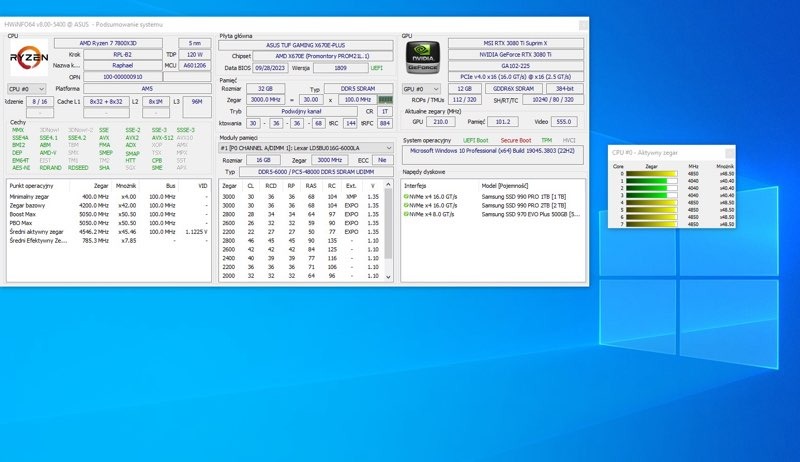Click the Samsung SSD 990 PRO 2TB model text
This screenshot has width=800, height=462.
(523, 206)
